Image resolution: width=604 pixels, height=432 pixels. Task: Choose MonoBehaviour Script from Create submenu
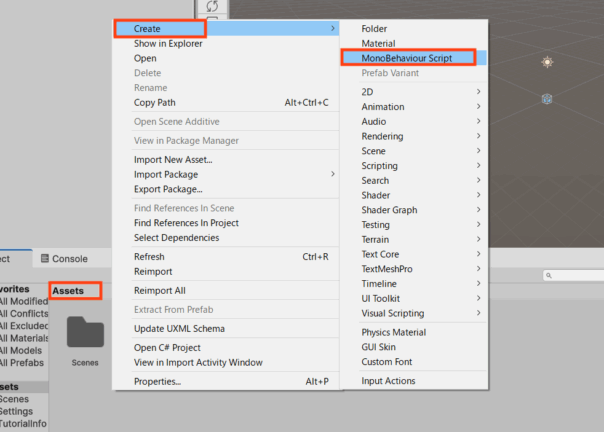tap(407, 59)
